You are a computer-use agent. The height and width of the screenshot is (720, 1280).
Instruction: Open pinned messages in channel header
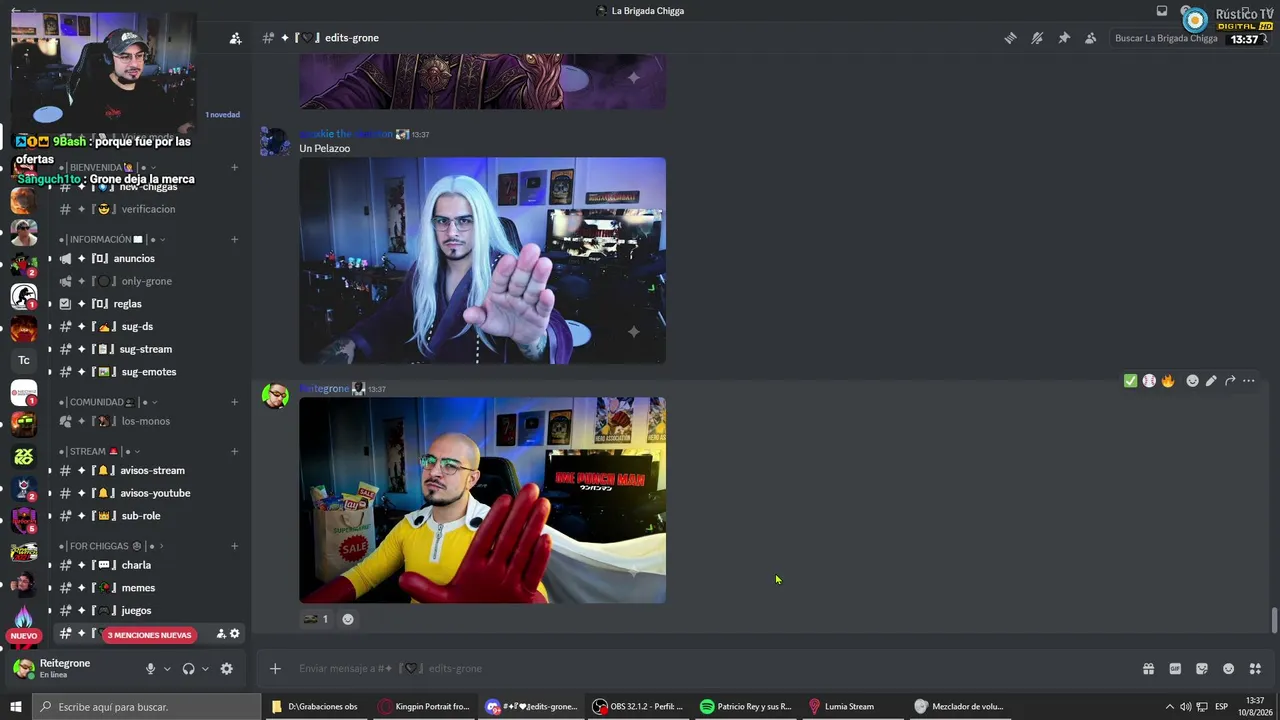(1064, 38)
